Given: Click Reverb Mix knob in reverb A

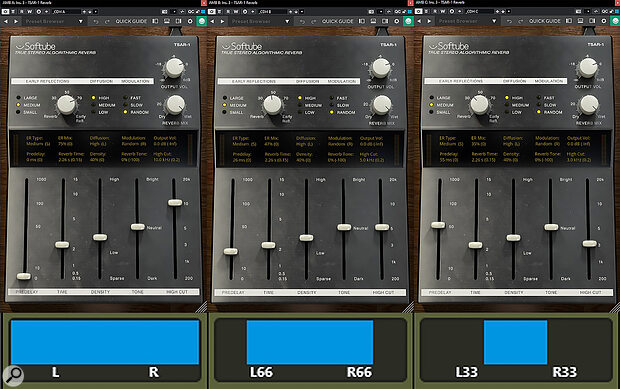Looking at the screenshot, I should click(x=176, y=104).
